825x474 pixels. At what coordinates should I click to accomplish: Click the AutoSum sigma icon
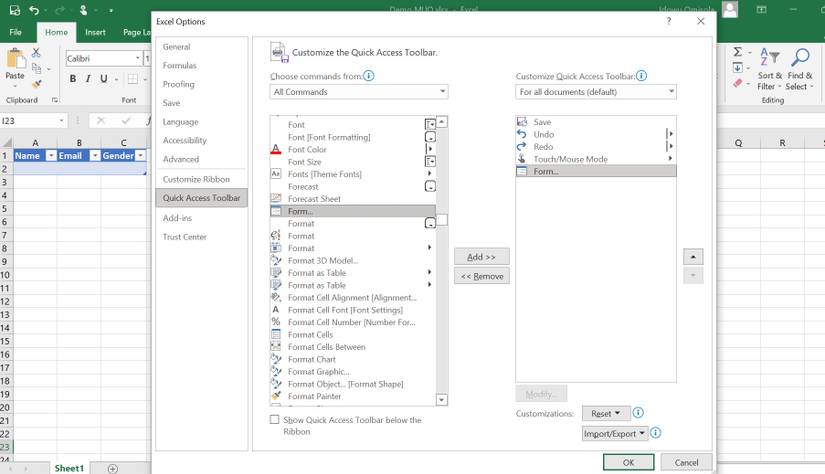(738, 52)
